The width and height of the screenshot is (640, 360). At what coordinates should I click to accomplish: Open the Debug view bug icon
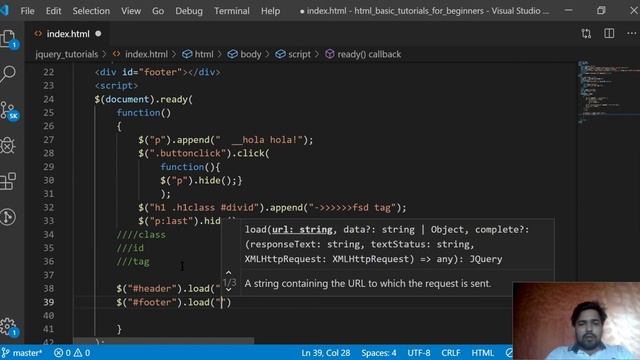[8, 145]
